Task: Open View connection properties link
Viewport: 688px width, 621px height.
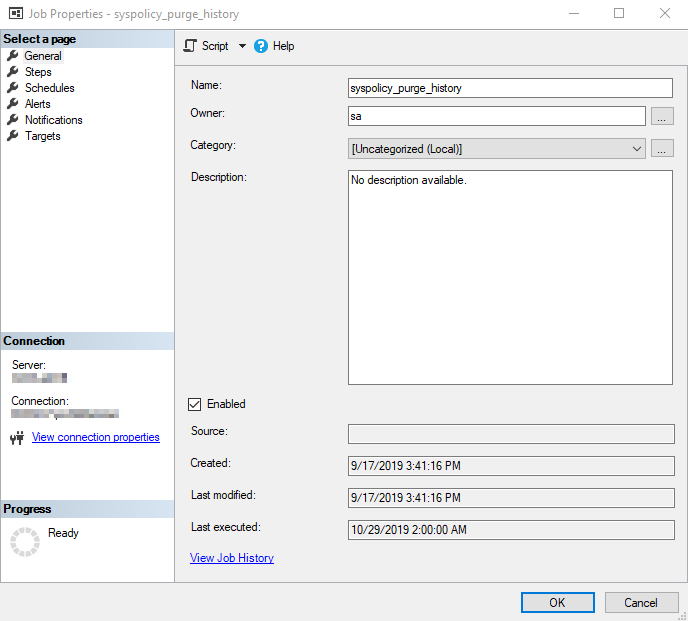Action: (x=96, y=437)
